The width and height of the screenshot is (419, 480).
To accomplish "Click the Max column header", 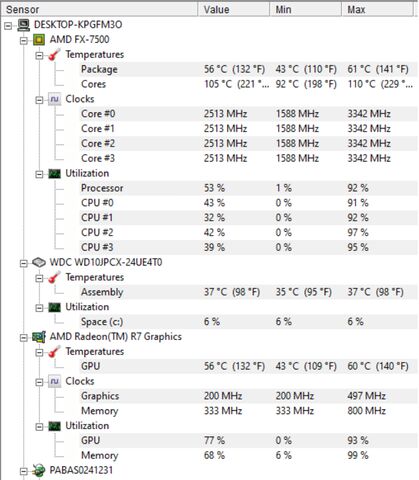I will [377, 9].
